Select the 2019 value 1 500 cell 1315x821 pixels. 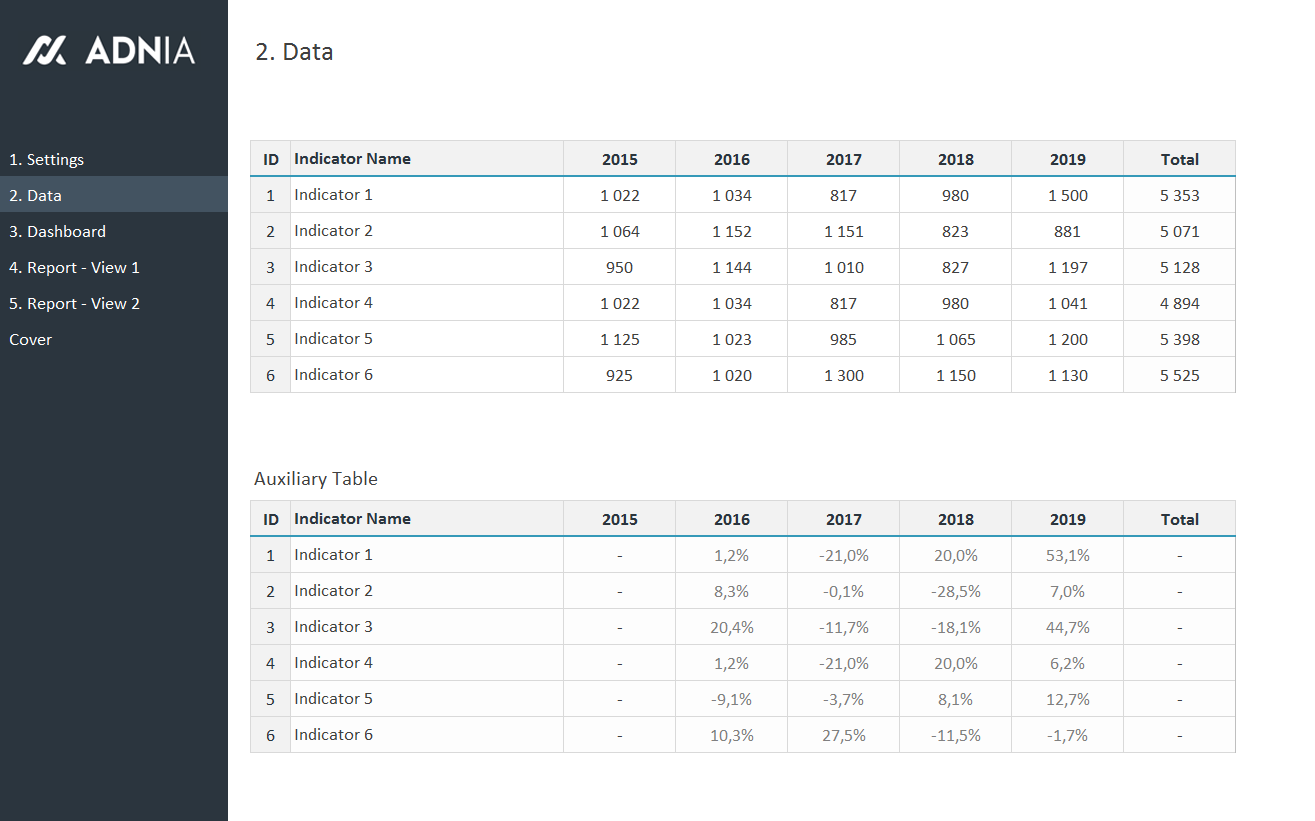point(1068,196)
